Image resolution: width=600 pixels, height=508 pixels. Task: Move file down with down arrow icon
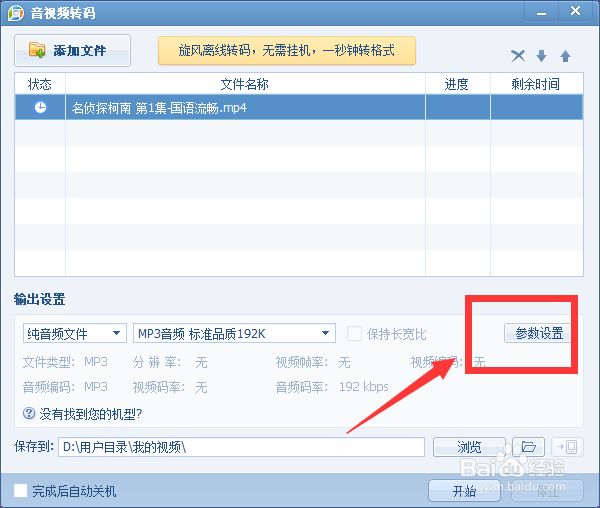pyautogui.click(x=541, y=56)
